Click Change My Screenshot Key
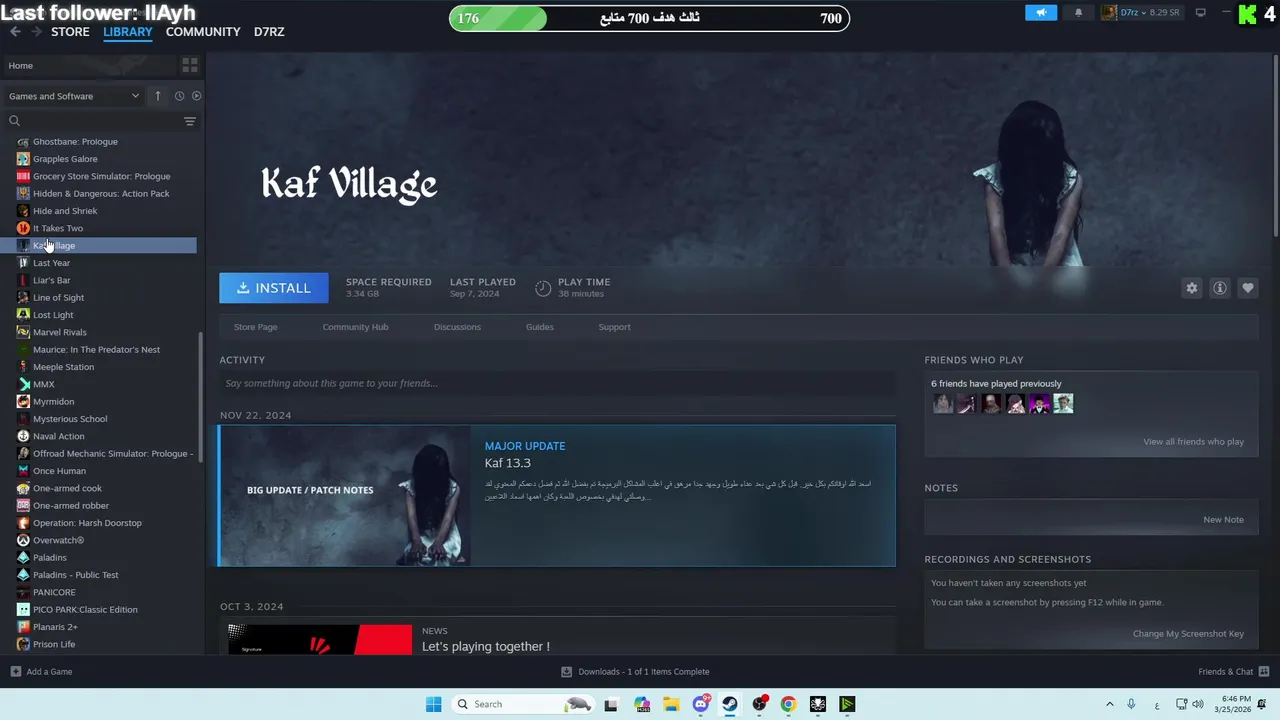The height and width of the screenshot is (720, 1280). [x=1188, y=634]
